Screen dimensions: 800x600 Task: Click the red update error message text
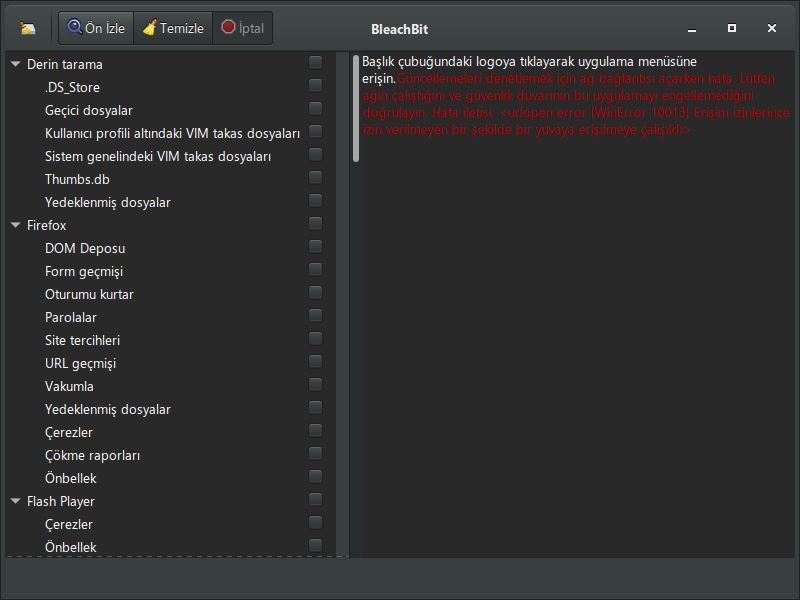576,104
